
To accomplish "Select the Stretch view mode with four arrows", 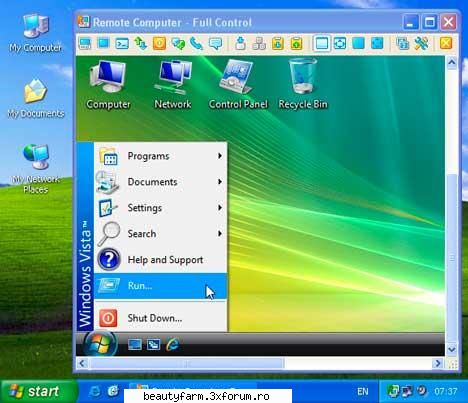I will [340, 44].
